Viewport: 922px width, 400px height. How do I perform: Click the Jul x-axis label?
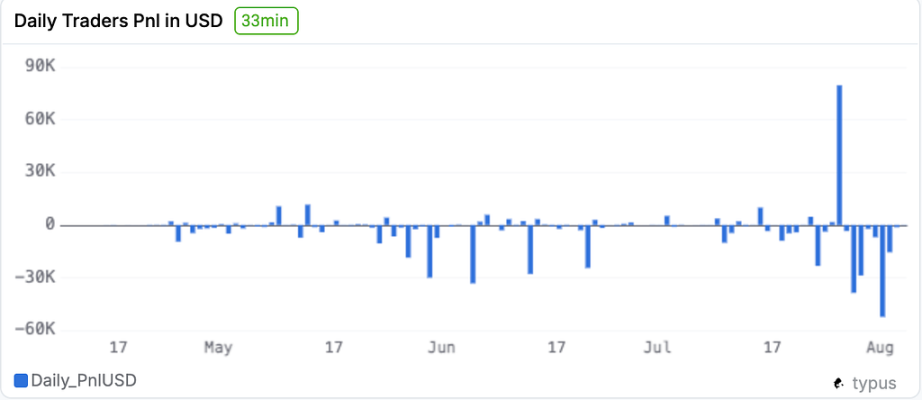[657, 348]
